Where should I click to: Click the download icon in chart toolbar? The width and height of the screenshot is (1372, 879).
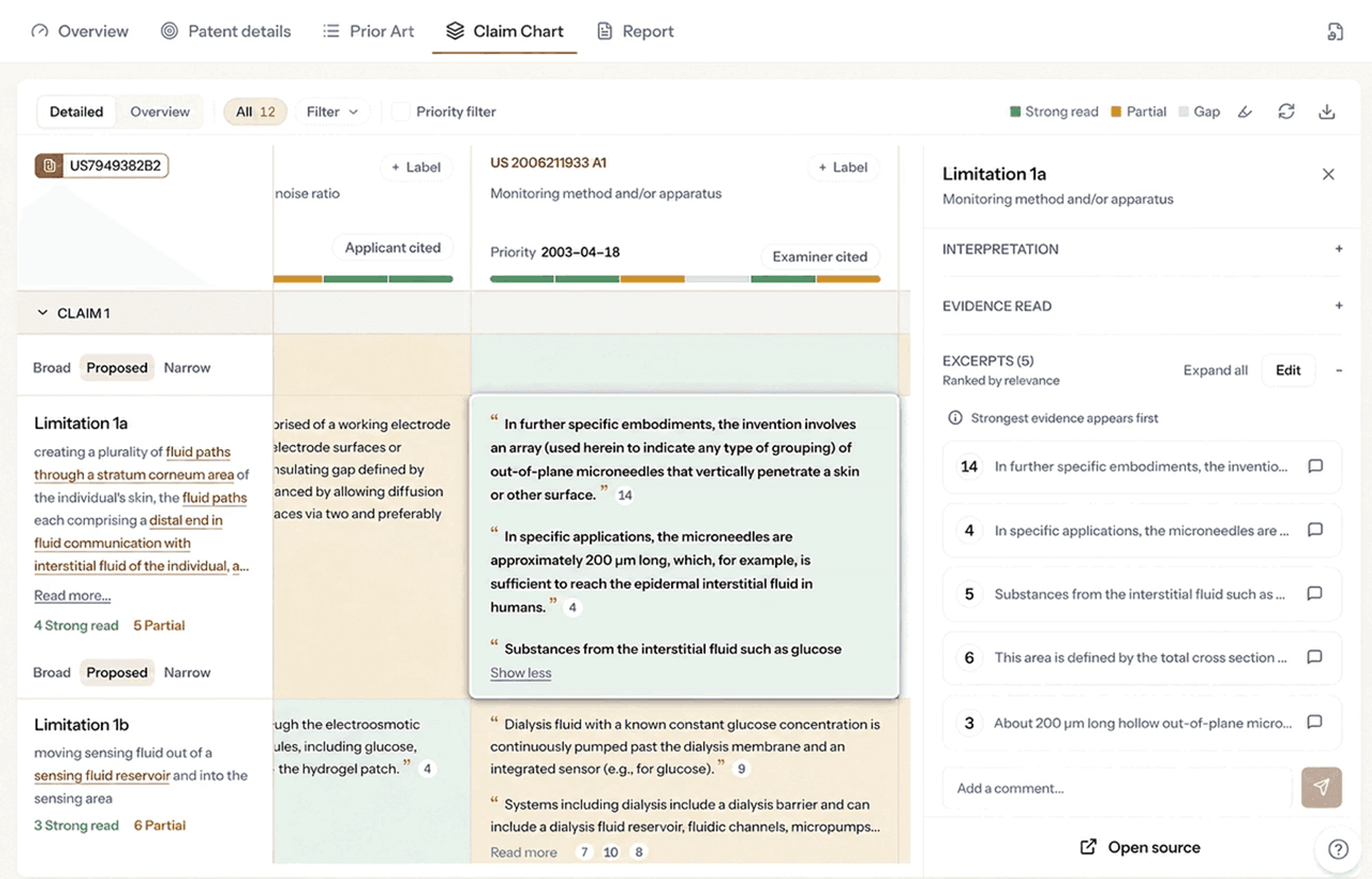[x=1326, y=112]
